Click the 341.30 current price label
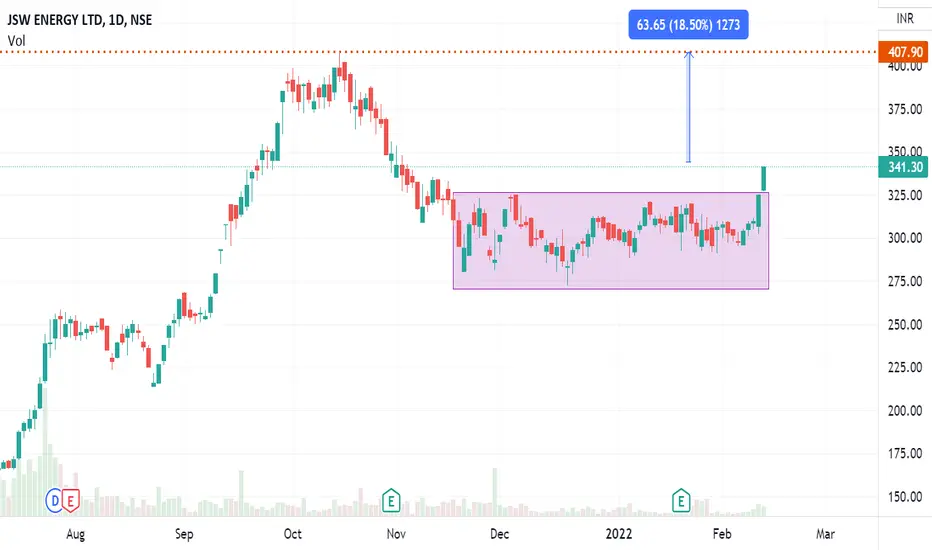The image size is (932, 550). (903, 167)
